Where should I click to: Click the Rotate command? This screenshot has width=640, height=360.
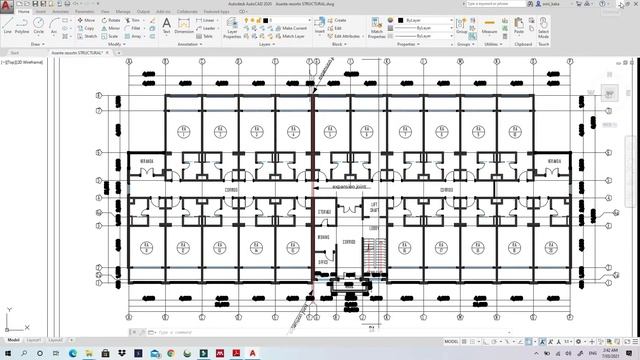111,20
